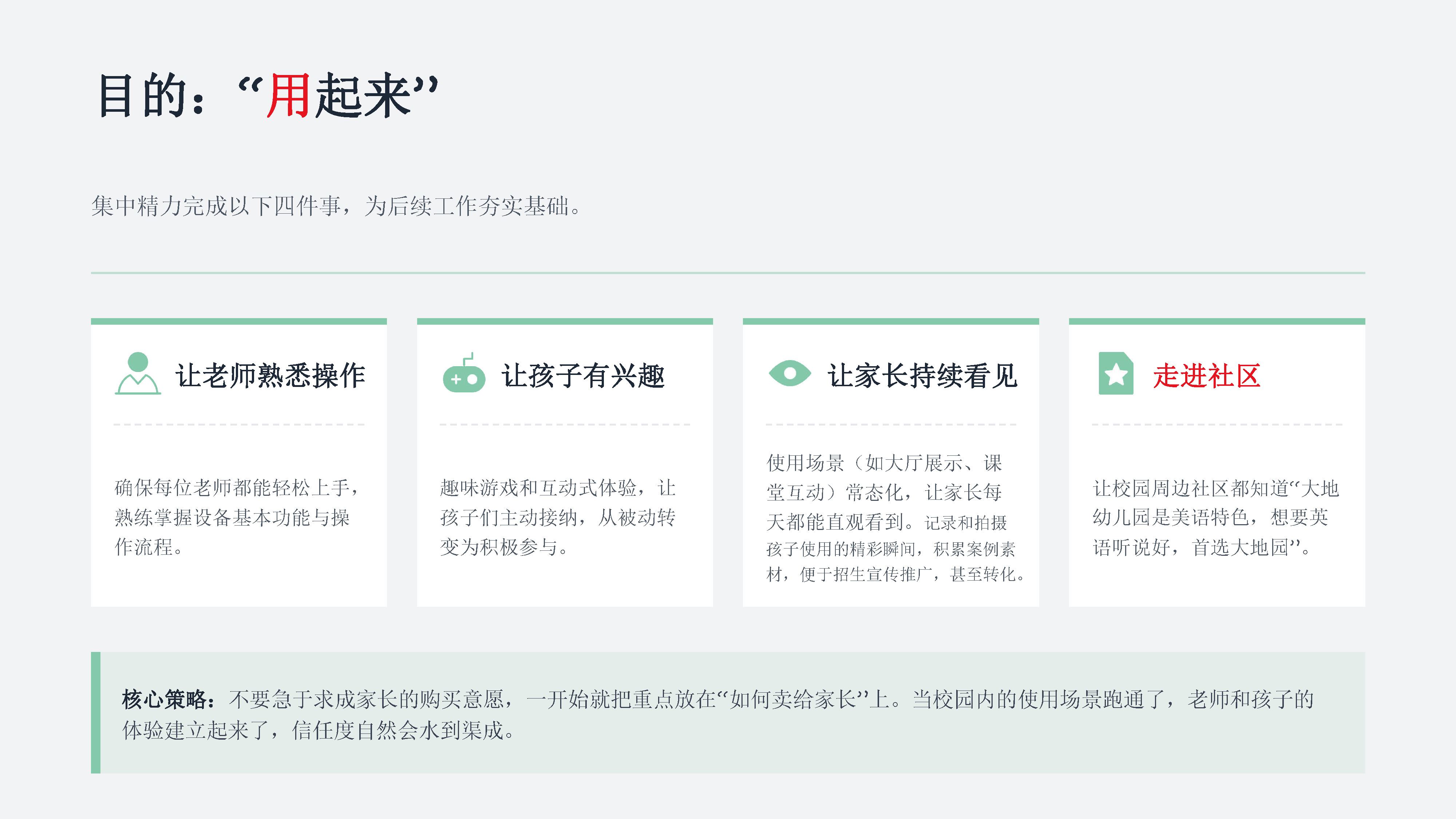Click the line 语听说好,首选大地园

coord(1202,547)
